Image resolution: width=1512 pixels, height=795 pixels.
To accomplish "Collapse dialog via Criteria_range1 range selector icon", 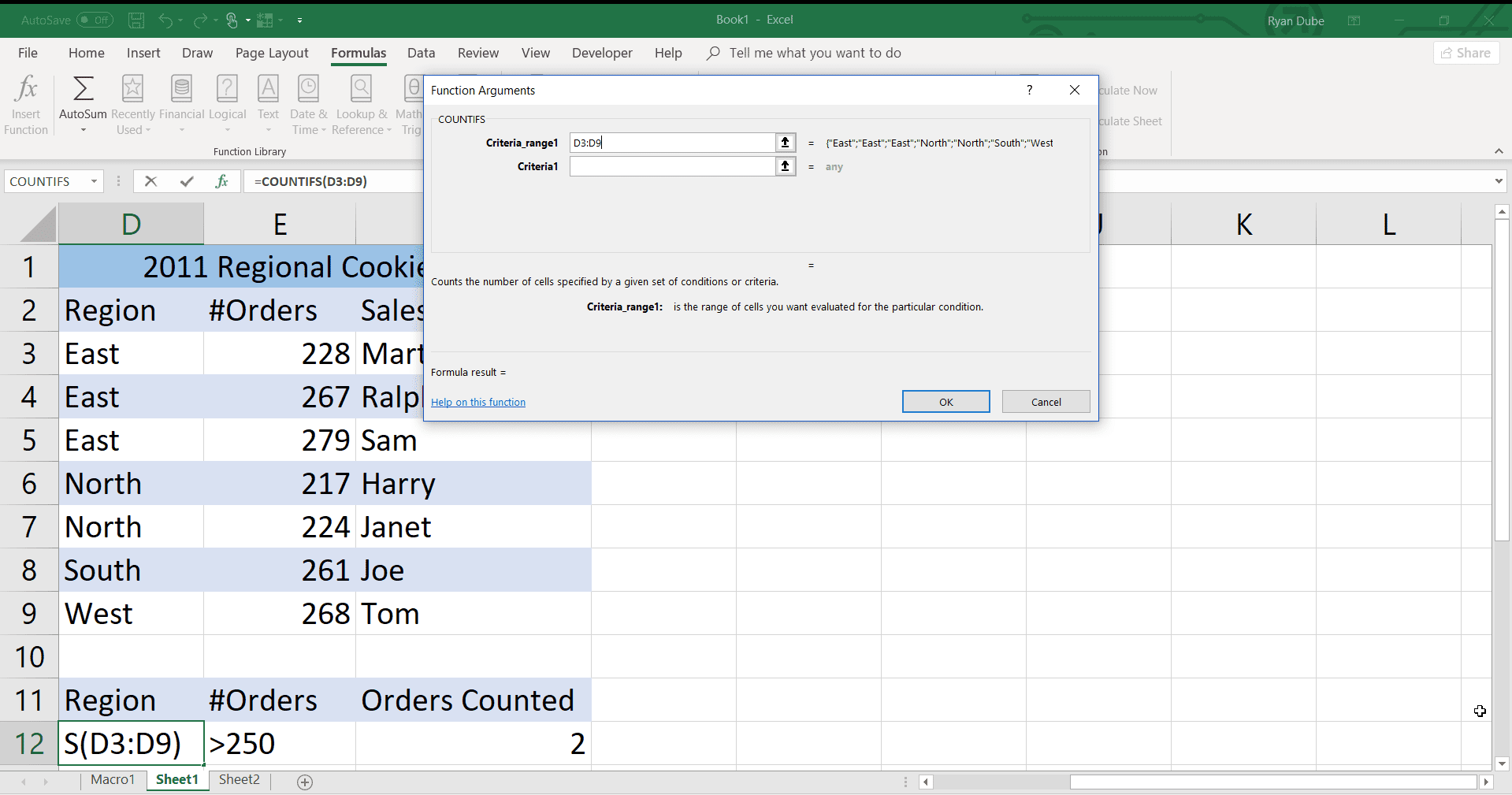I will (x=786, y=143).
